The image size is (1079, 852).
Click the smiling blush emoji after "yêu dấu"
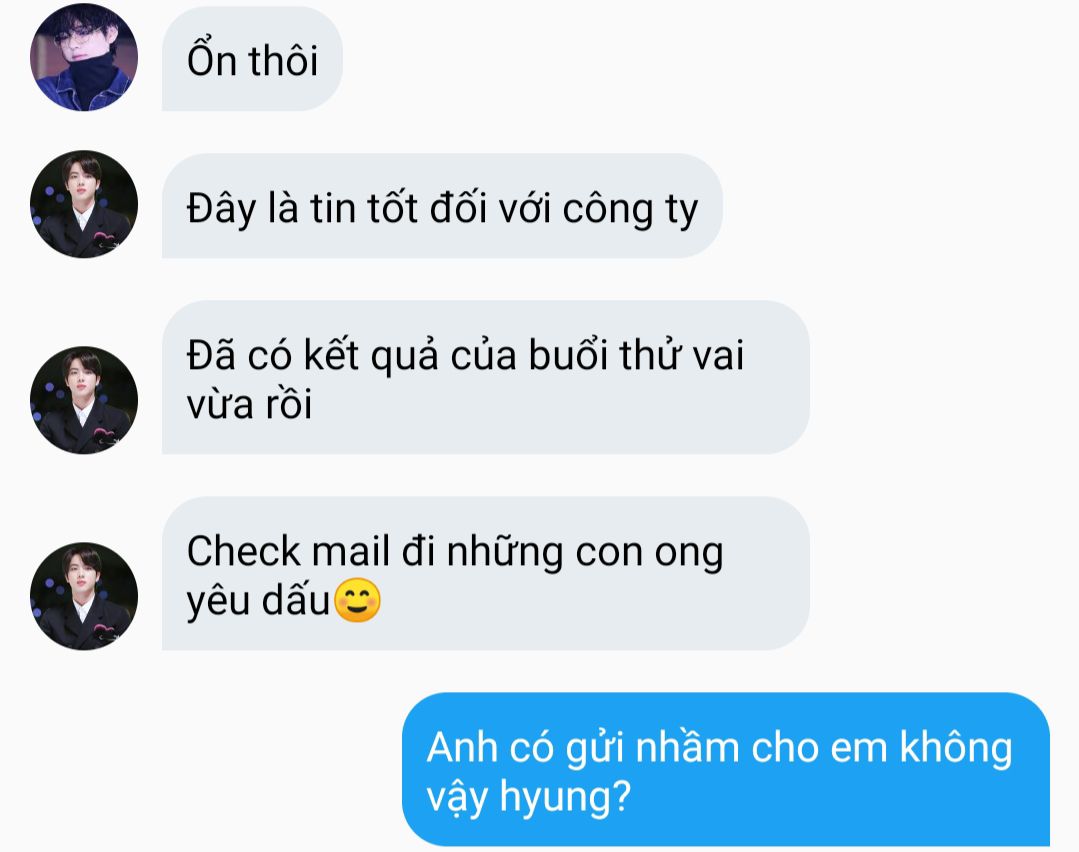pyautogui.click(x=357, y=600)
